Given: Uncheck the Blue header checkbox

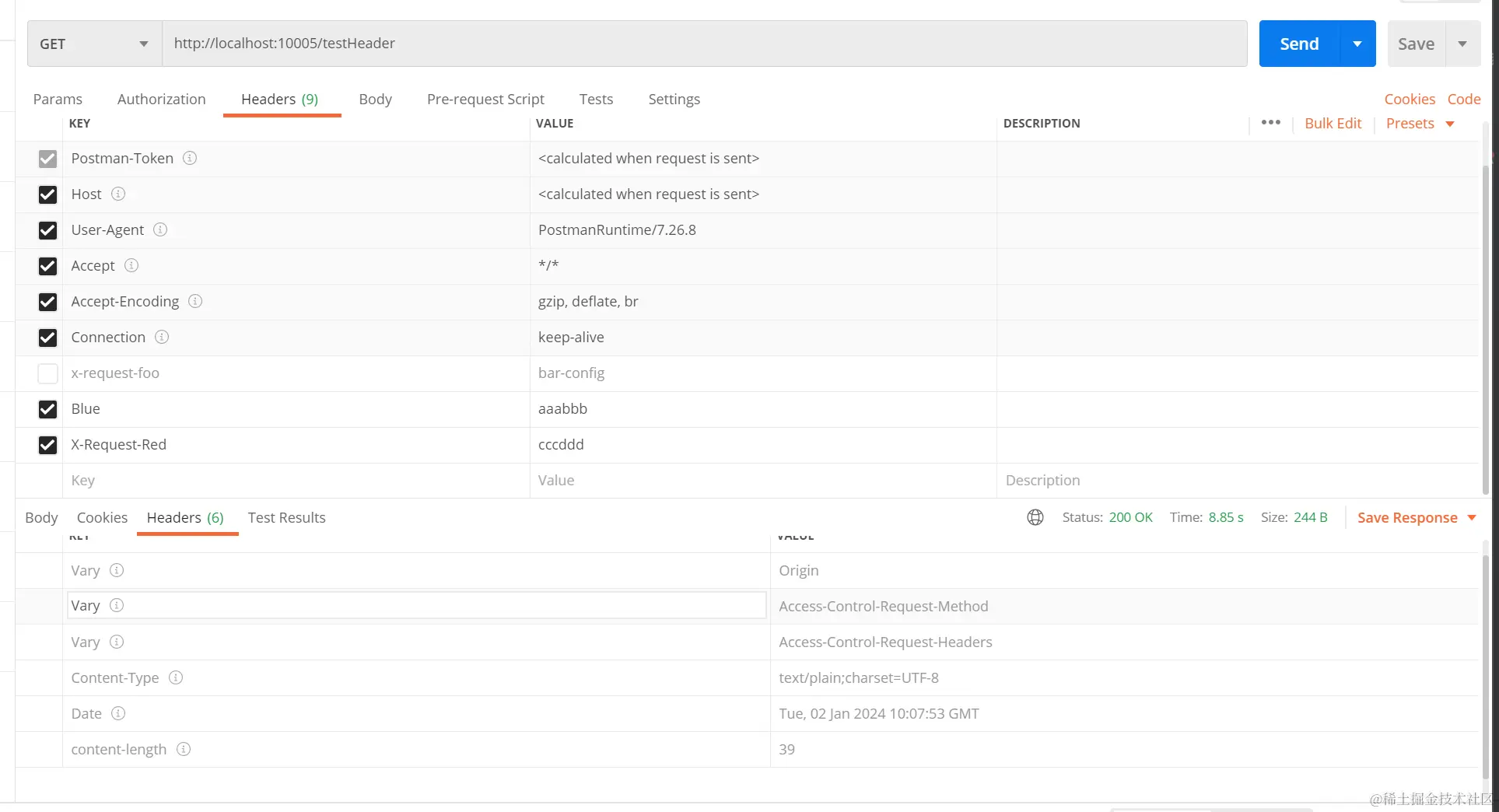Looking at the screenshot, I should pyautogui.click(x=47, y=409).
